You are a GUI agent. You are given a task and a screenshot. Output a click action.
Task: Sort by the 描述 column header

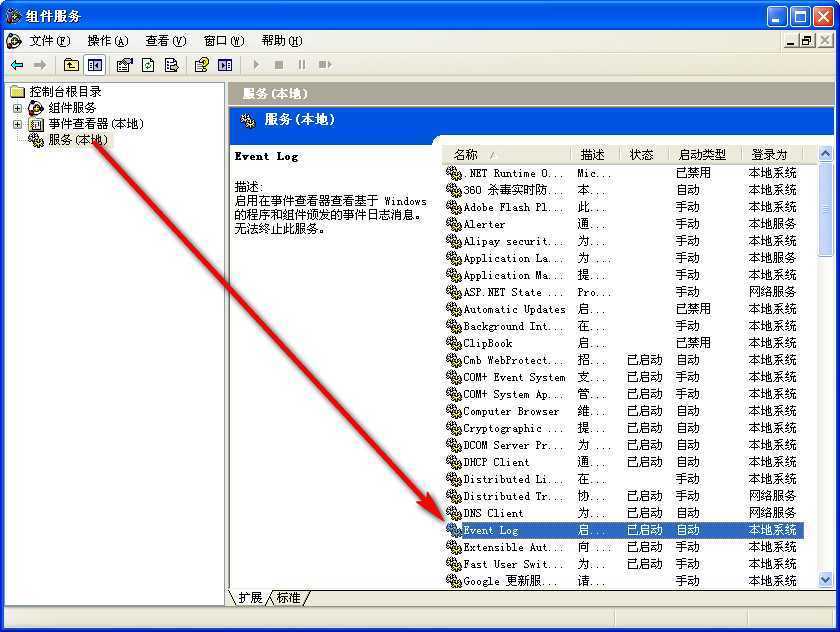click(x=595, y=155)
